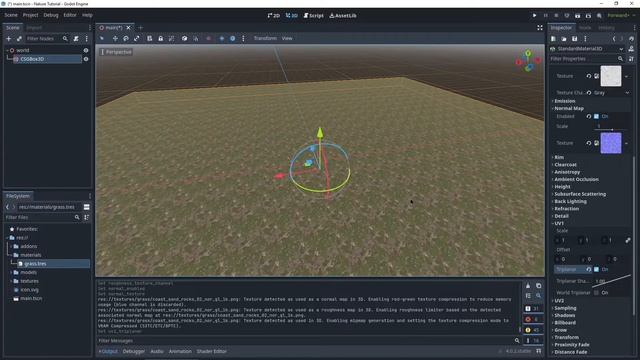Choose the Select Mode arrow tool
Screen dimensions: 640x360
click(102, 38)
